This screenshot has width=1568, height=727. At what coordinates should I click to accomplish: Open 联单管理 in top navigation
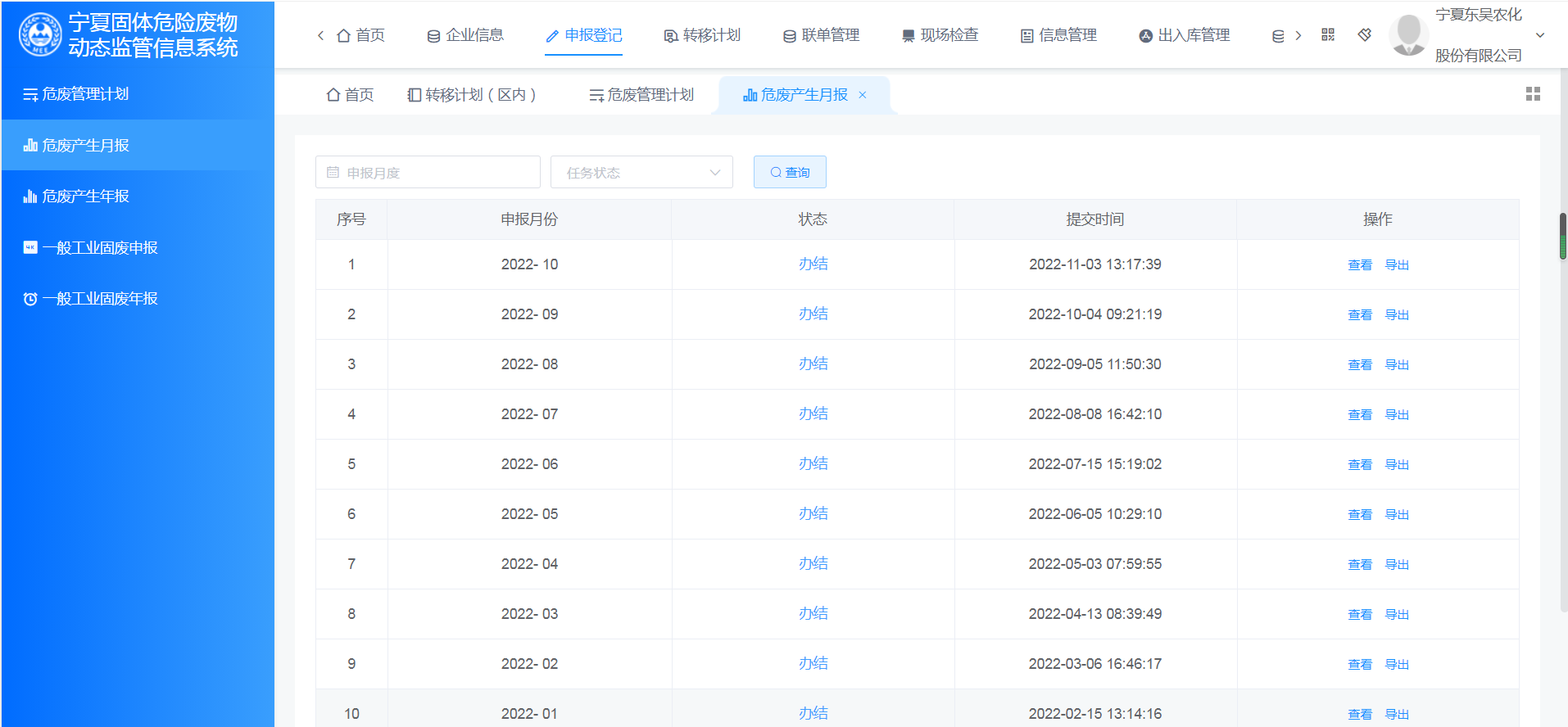point(821,35)
